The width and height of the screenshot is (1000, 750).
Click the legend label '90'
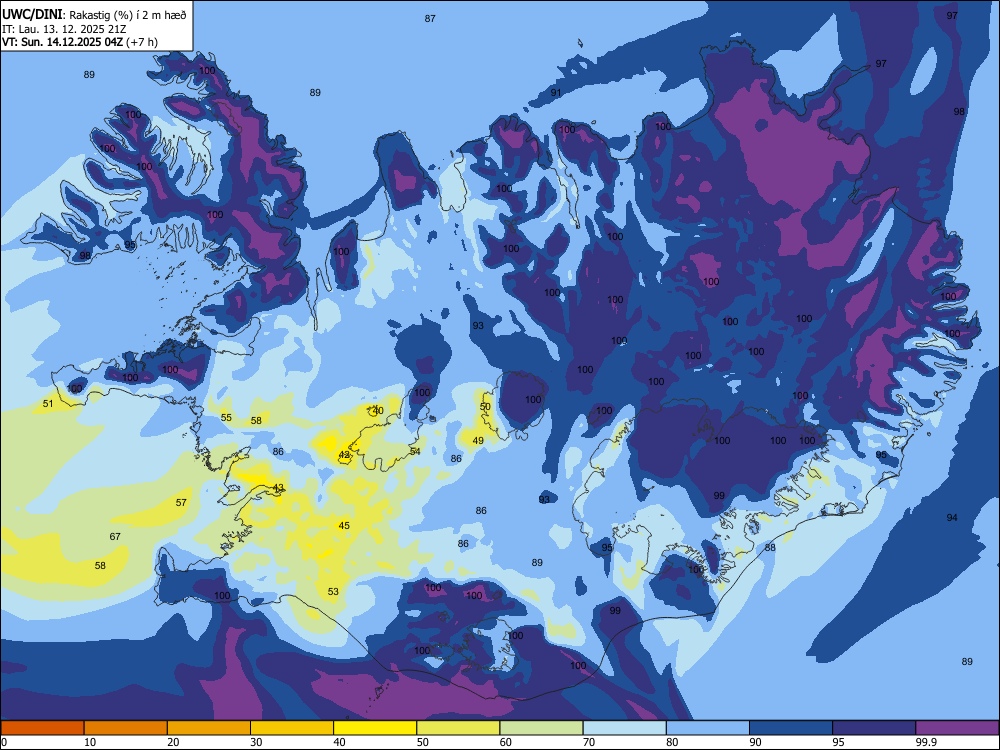[755, 742]
